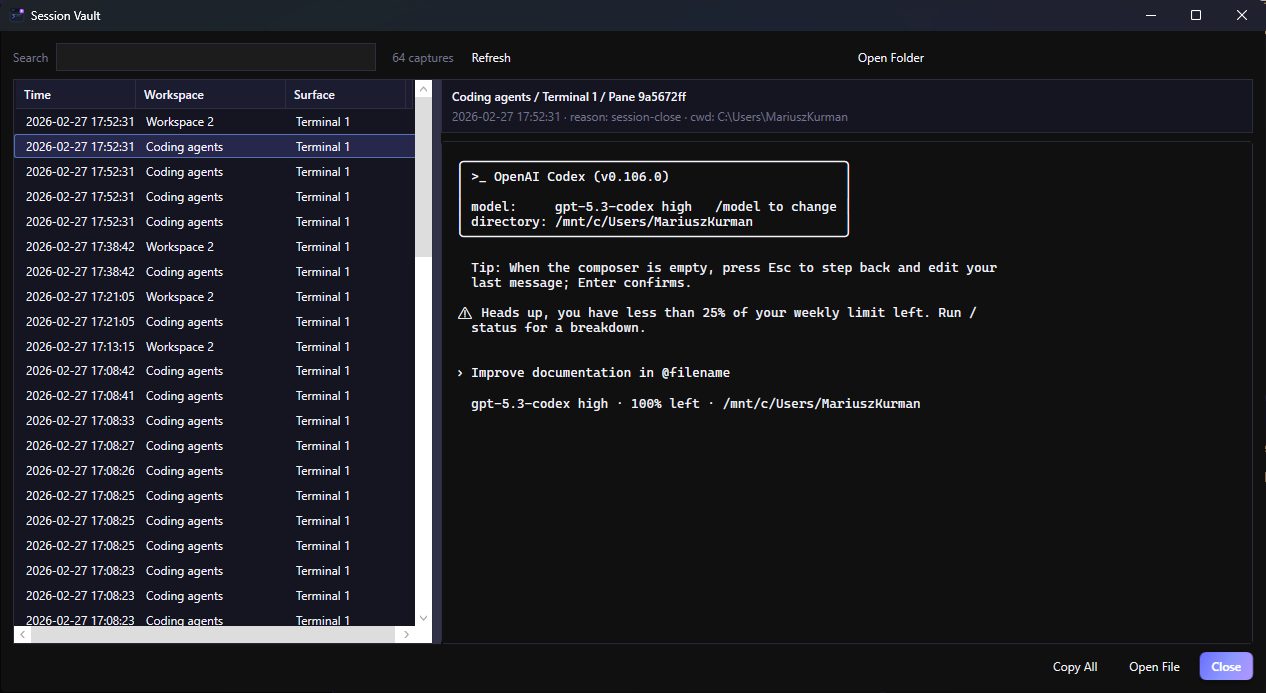The height and width of the screenshot is (693, 1266).
Task: Select the 17:13:15 Workspace 2 capture
Action: 214,347
